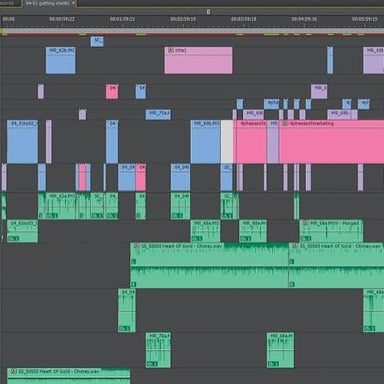Select the second Heart Of Gold wav clip on the right

pyautogui.click(x=336, y=265)
